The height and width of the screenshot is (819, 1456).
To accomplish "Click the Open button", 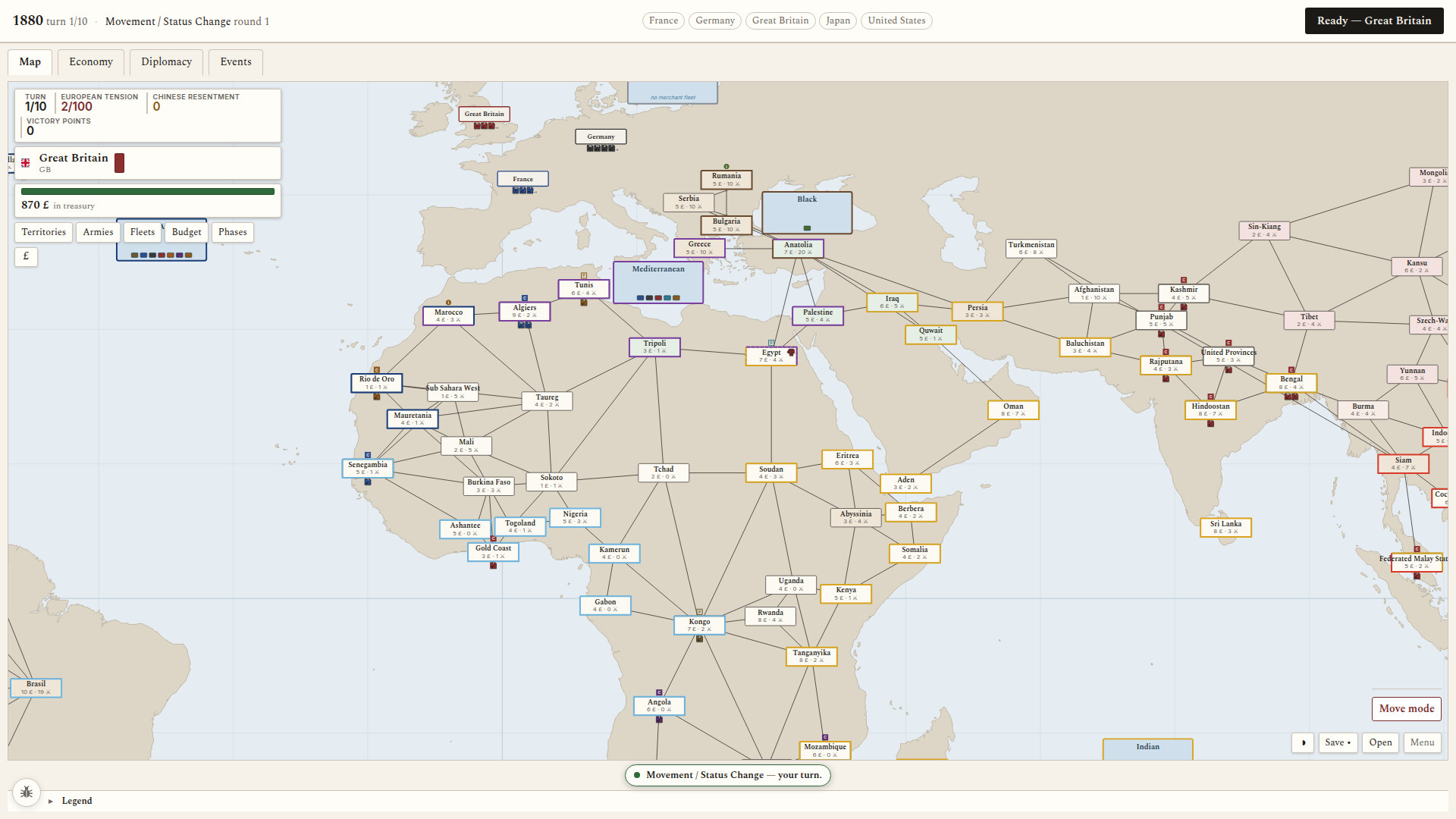I will (1381, 743).
